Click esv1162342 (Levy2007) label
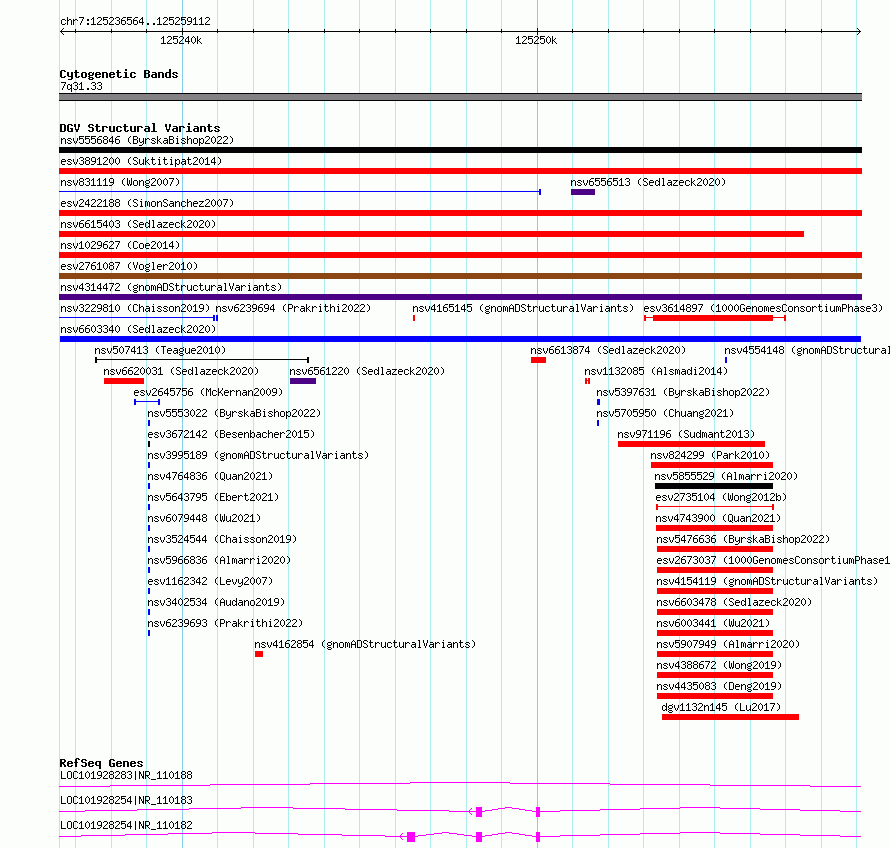Screen dimensions: 890x848 (x=211, y=581)
